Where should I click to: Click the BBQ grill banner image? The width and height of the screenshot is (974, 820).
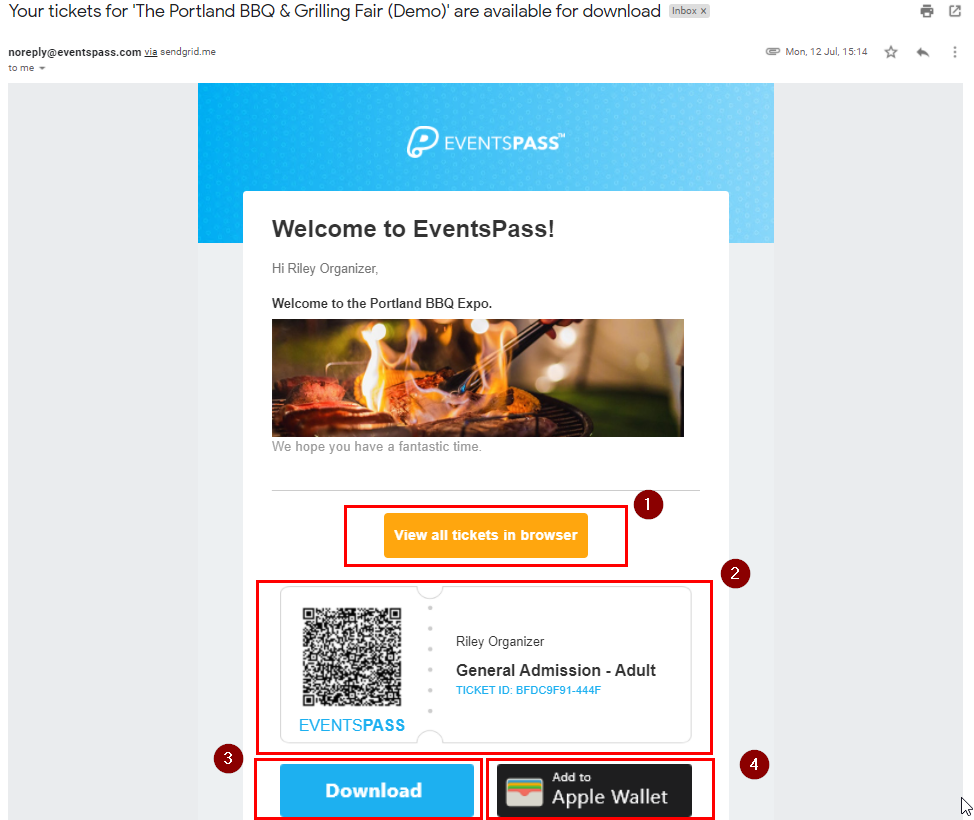478,378
